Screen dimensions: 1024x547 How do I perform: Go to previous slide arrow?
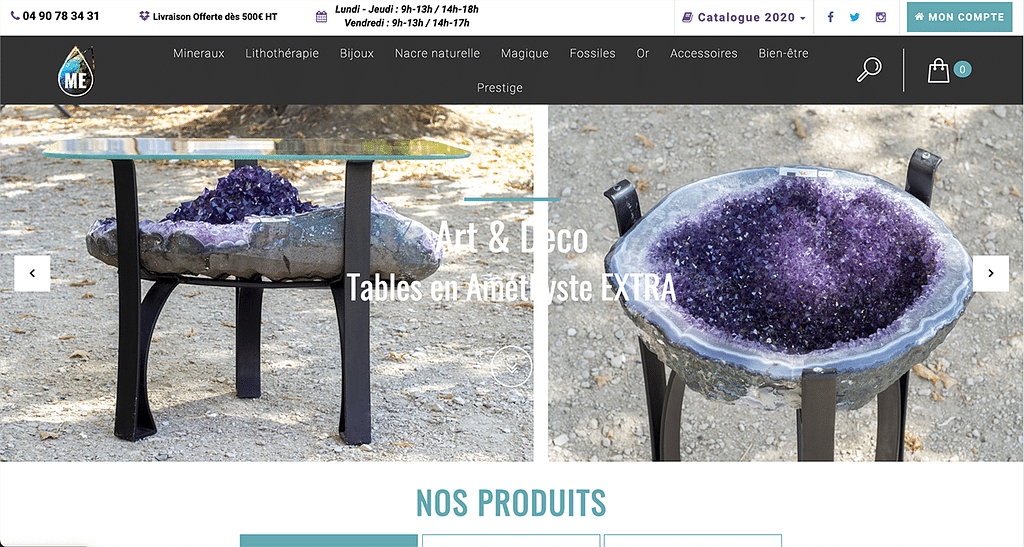coord(32,274)
